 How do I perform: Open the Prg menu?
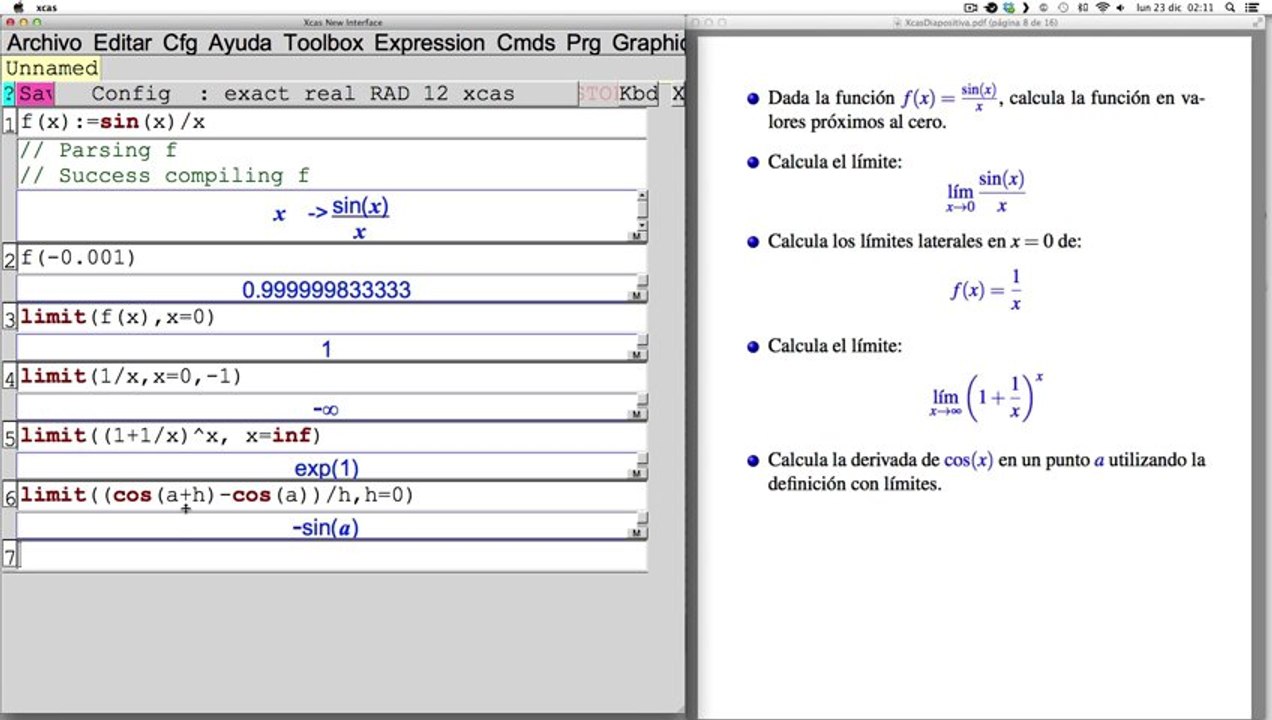tap(583, 43)
